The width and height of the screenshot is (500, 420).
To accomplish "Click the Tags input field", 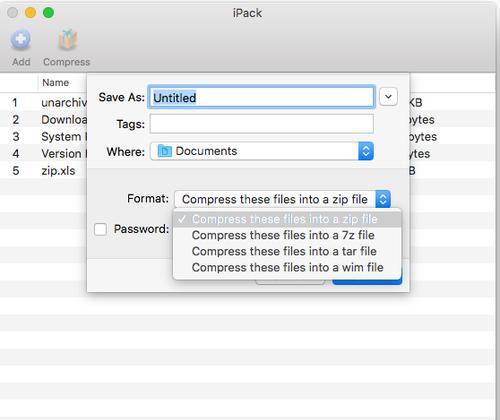I will pos(262,124).
